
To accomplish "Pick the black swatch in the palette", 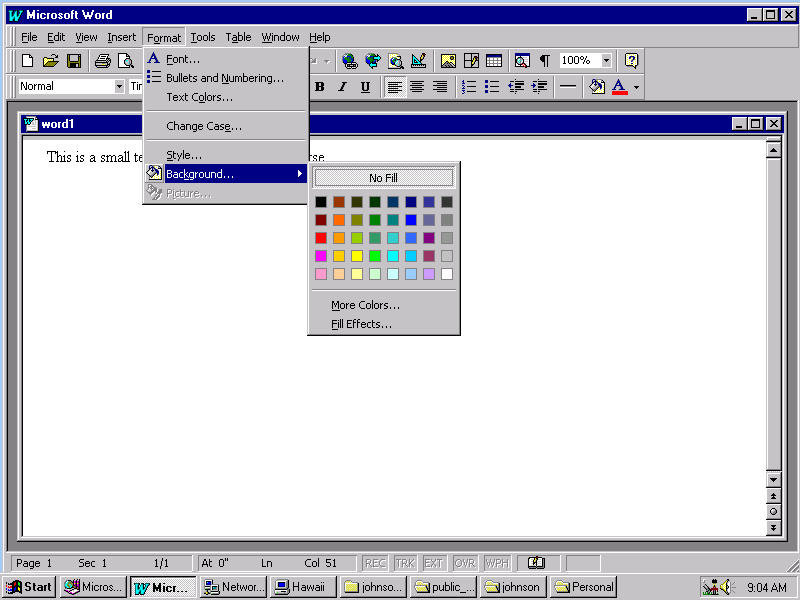I will [x=321, y=202].
